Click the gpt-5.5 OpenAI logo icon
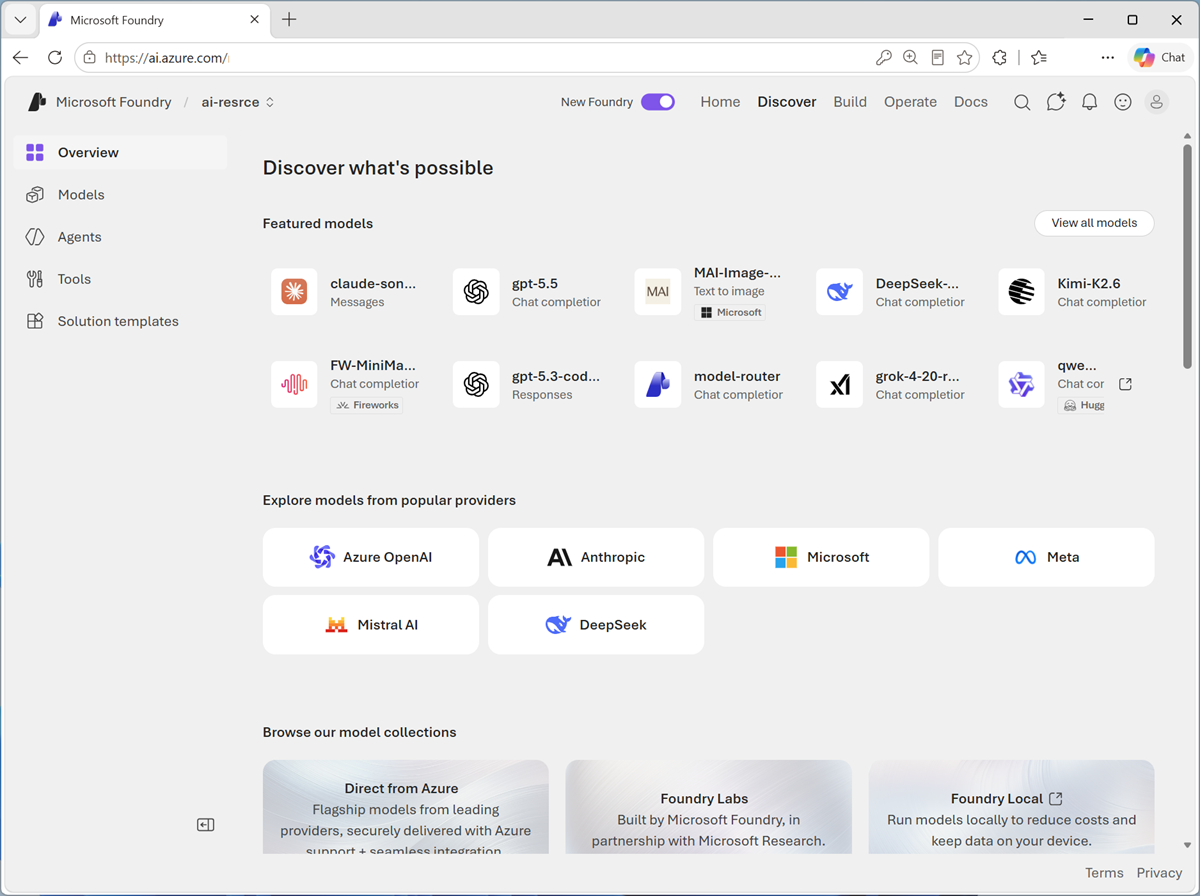1200x896 pixels. (476, 292)
